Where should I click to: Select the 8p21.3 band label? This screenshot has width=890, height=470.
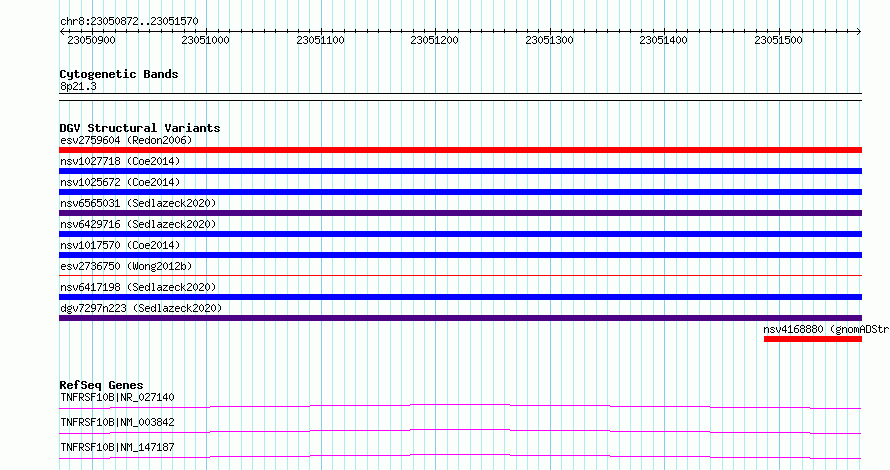78,86
